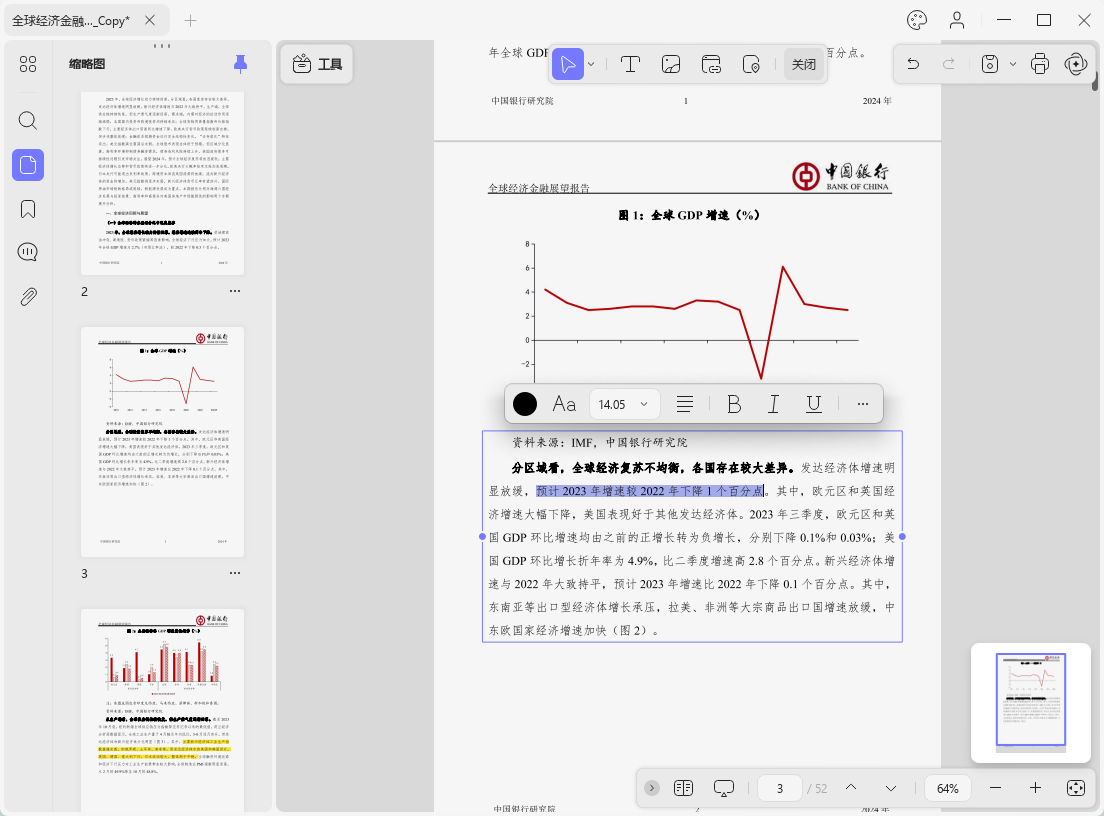Select the Text insertion tool
Screen dimensions: 1104x816
[631, 63]
